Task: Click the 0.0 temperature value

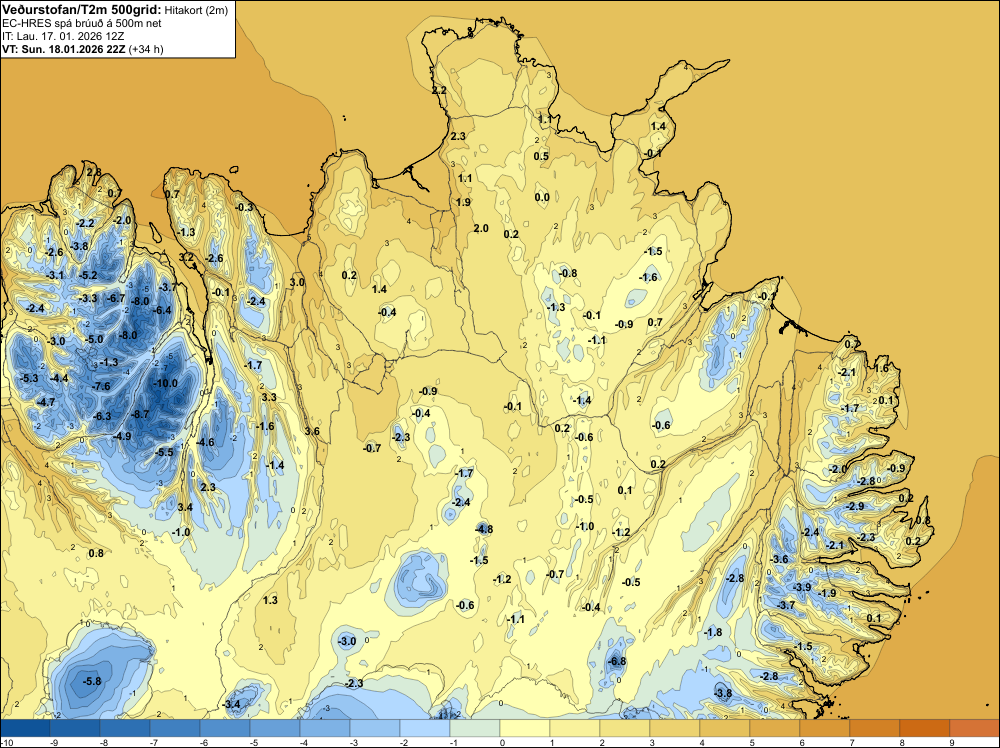Action: (541, 197)
